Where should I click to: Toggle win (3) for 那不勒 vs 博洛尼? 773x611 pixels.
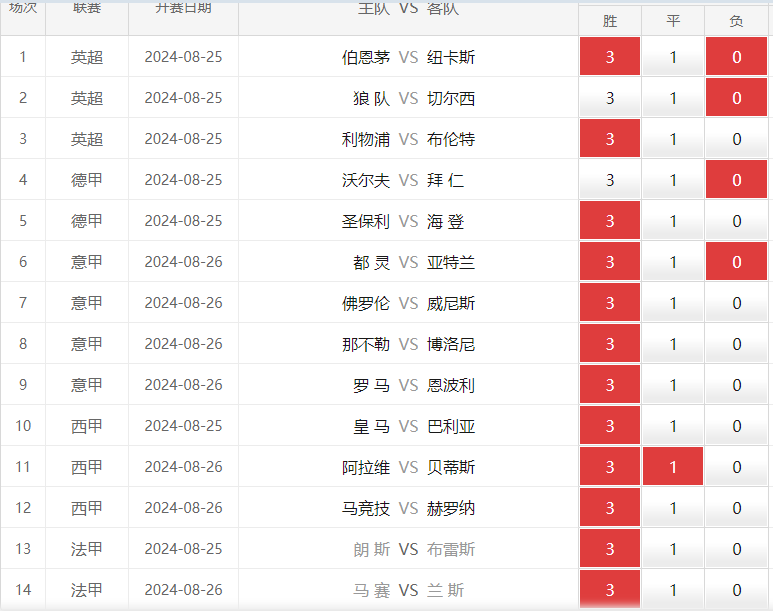pyautogui.click(x=610, y=343)
